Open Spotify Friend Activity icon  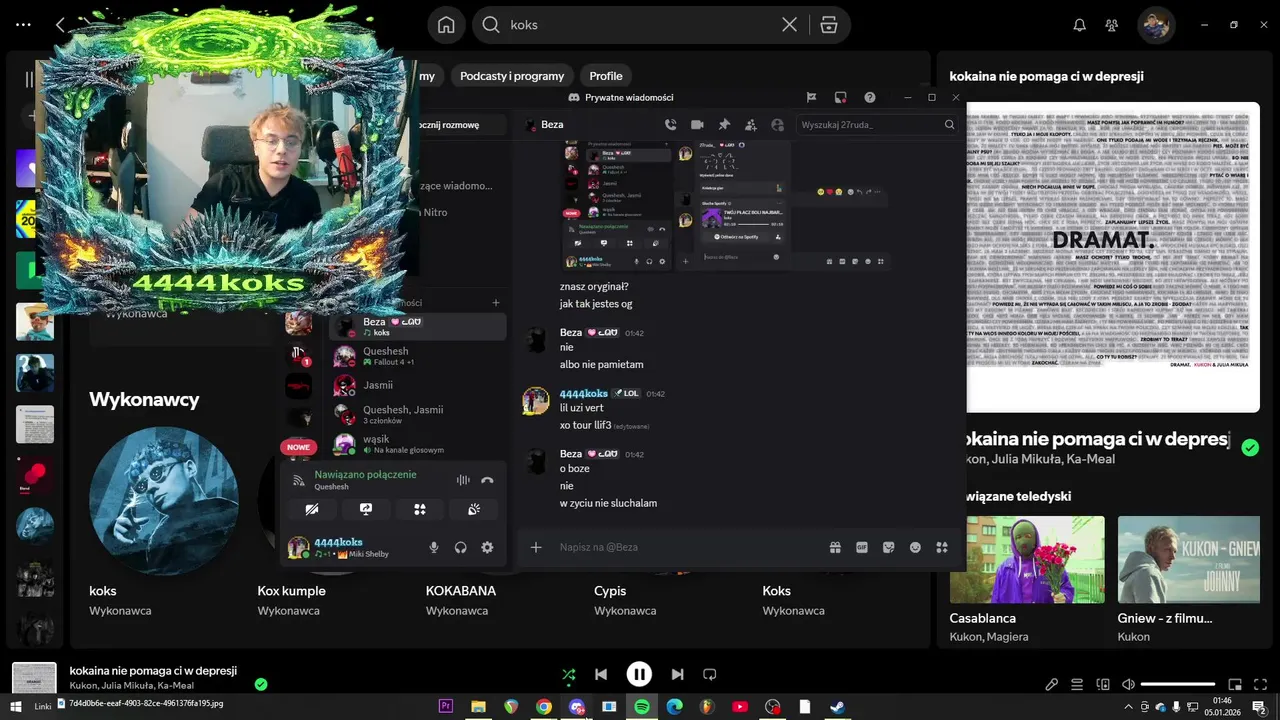point(1112,25)
